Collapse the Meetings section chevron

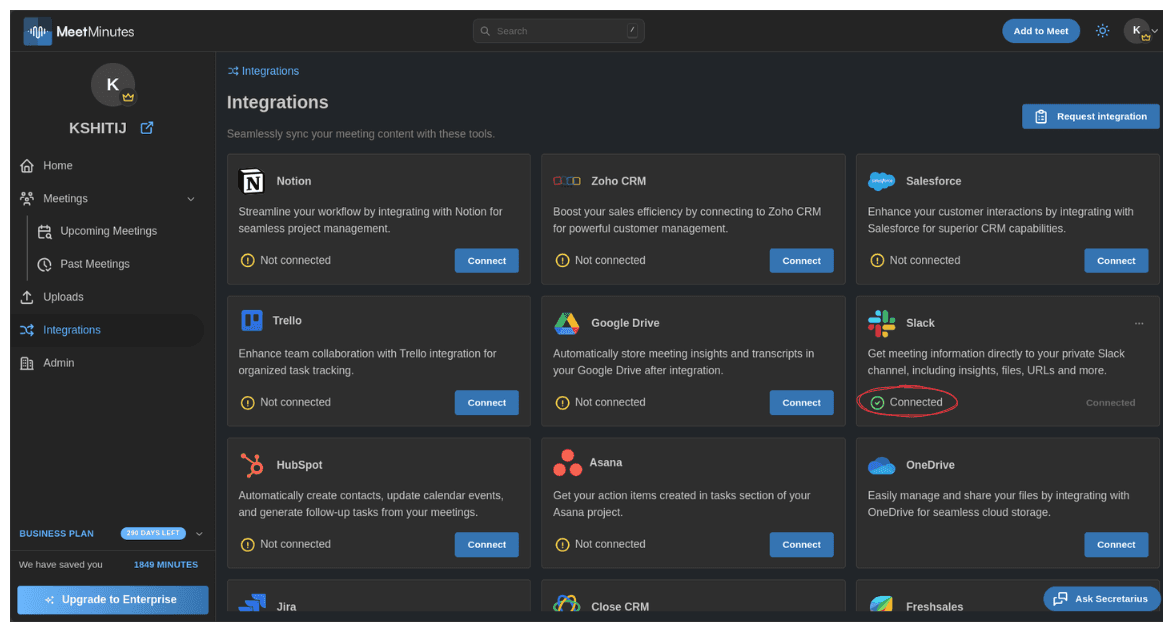tap(191, 199)
